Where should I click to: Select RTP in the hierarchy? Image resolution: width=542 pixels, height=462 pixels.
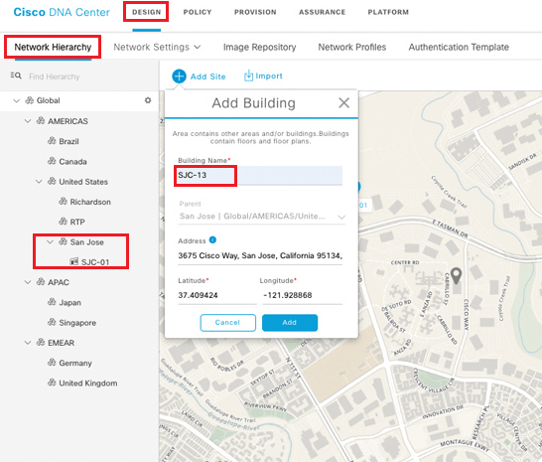[77, 222]
